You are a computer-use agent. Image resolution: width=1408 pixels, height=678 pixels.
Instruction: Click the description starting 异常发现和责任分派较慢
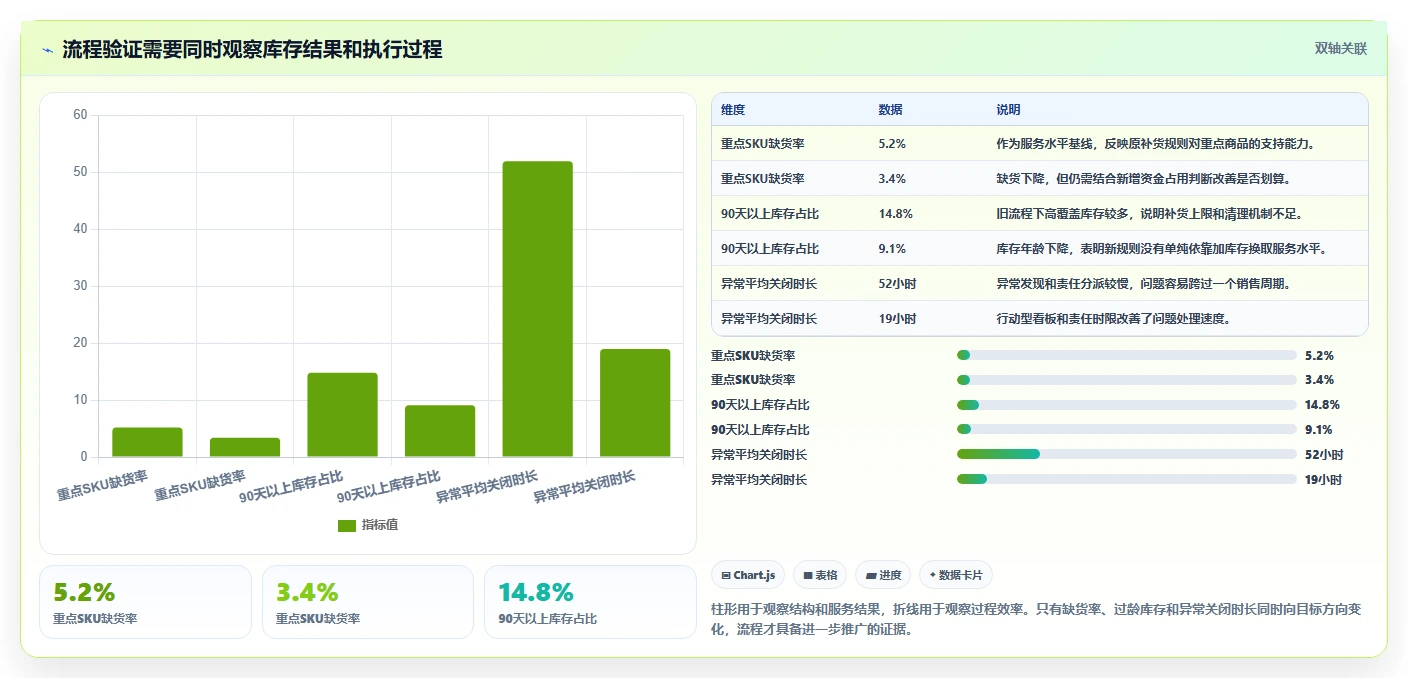(x=1144, y=284)
